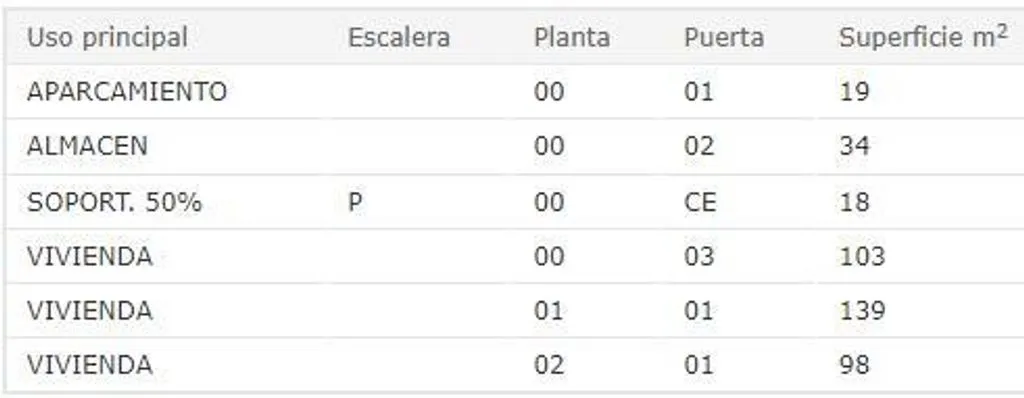The height and width of the screenshot is (398, 1024).
Task: Click the Superficie m² column header
Action: pos(923,37)
